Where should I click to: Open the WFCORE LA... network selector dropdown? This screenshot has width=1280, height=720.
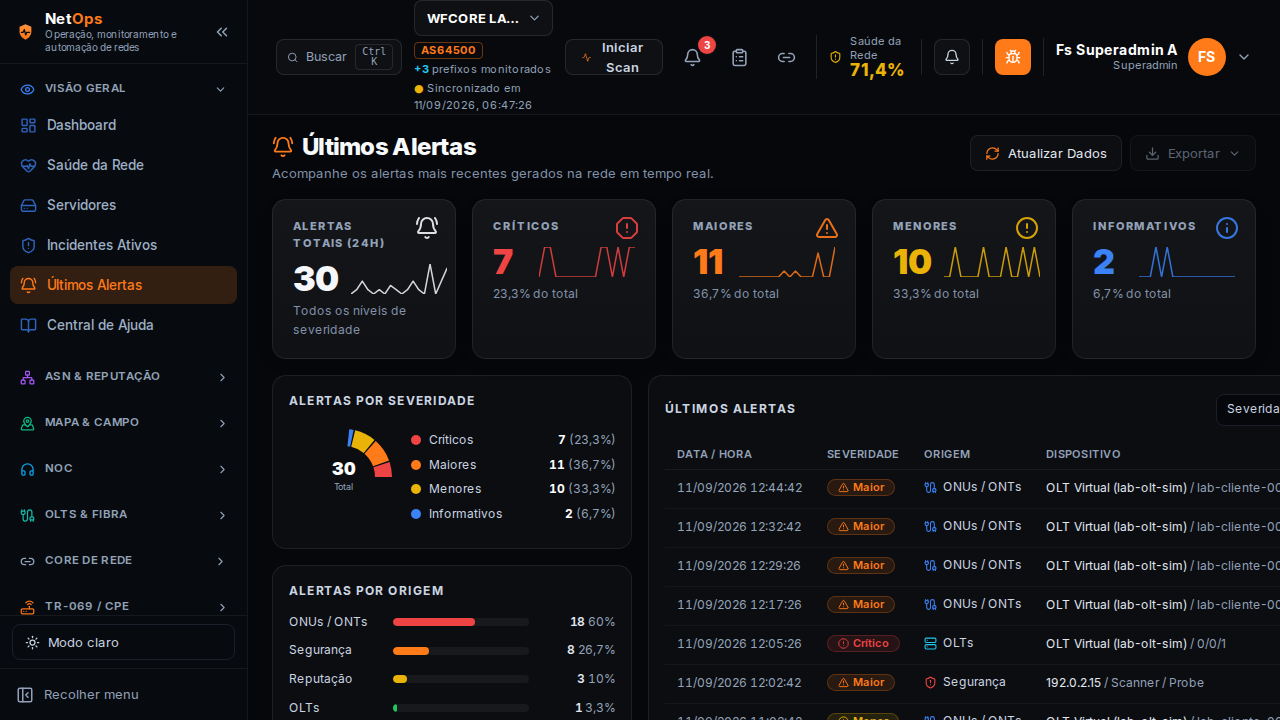[x=483, y=18]
